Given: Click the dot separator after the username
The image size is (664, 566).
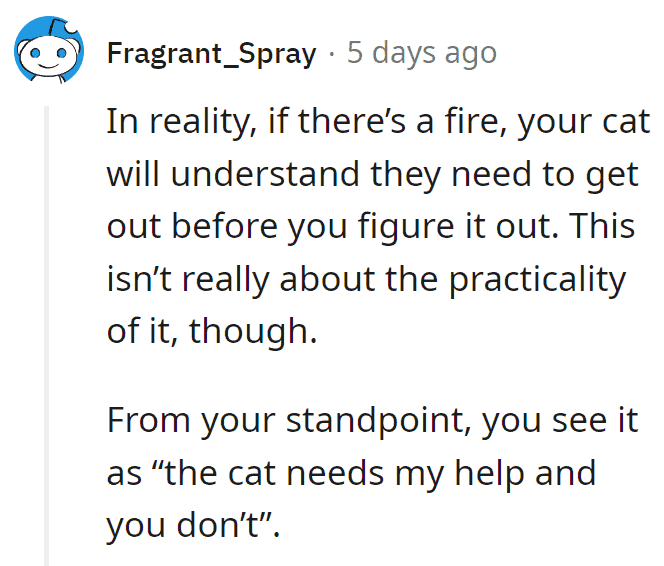Looking at the screenshot, I should (x=332, y=54).
